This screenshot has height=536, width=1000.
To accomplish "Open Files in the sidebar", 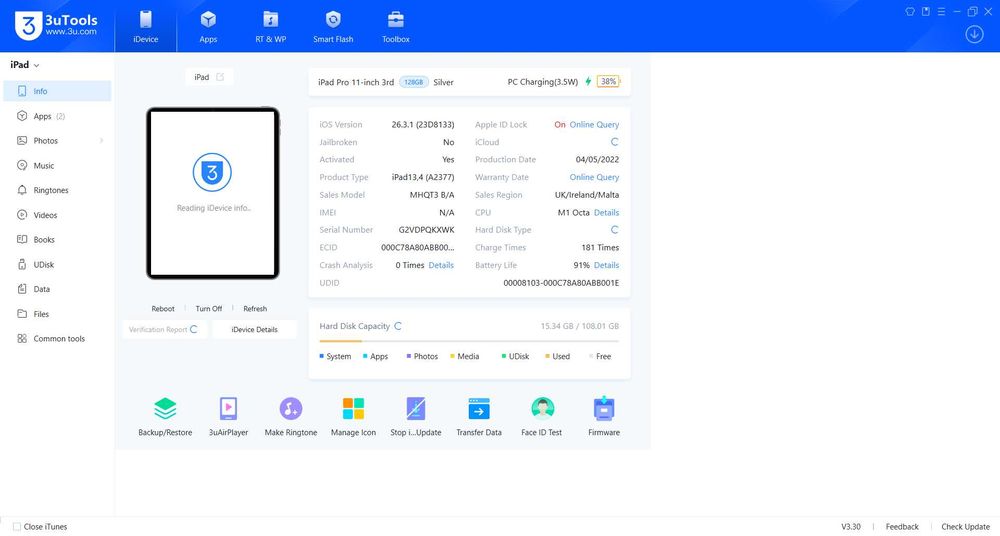I will pos(57,314).
